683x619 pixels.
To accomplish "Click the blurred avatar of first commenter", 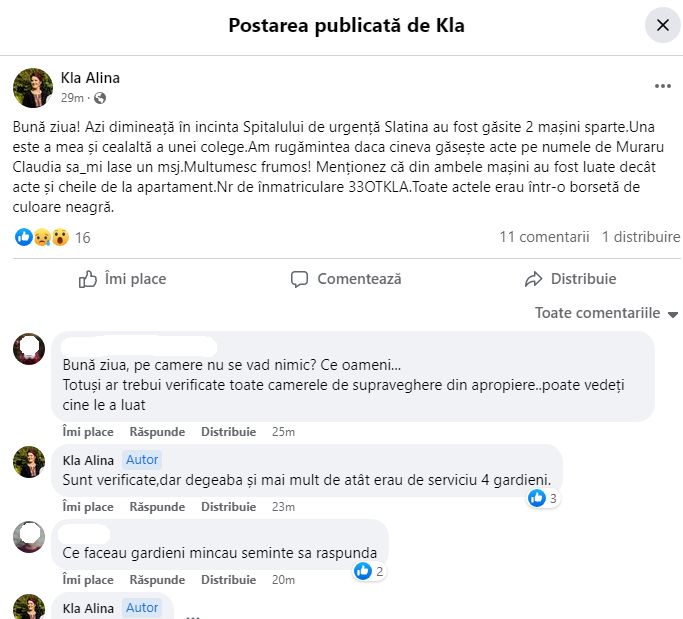I will (29, 348).
